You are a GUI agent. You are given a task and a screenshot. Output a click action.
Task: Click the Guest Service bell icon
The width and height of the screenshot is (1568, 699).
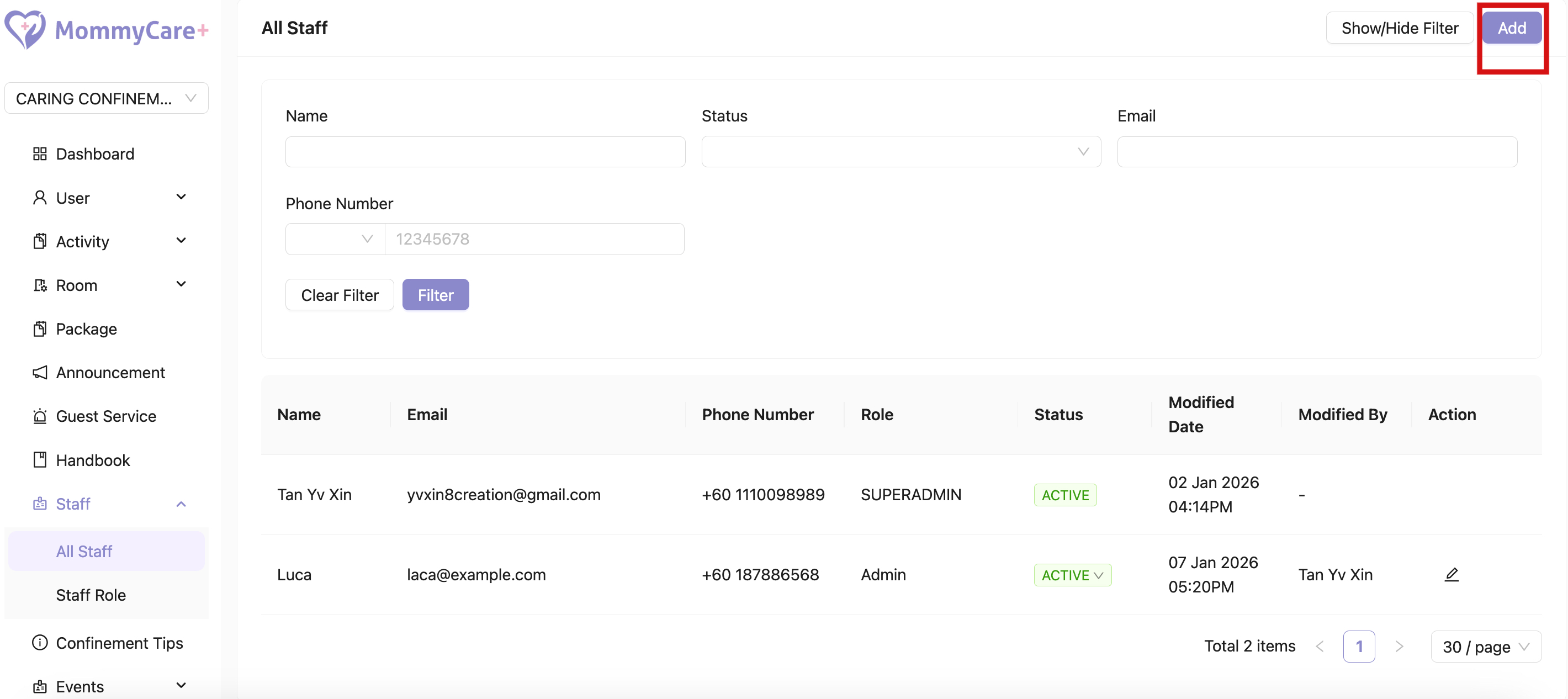40,416
